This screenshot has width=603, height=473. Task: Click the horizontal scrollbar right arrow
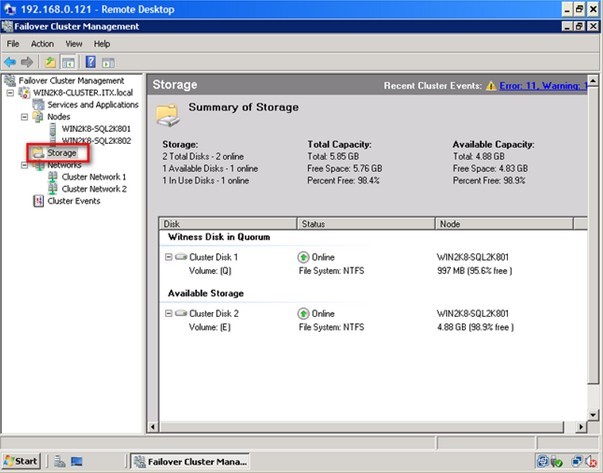pyautogui.click(x=581, y=426)
